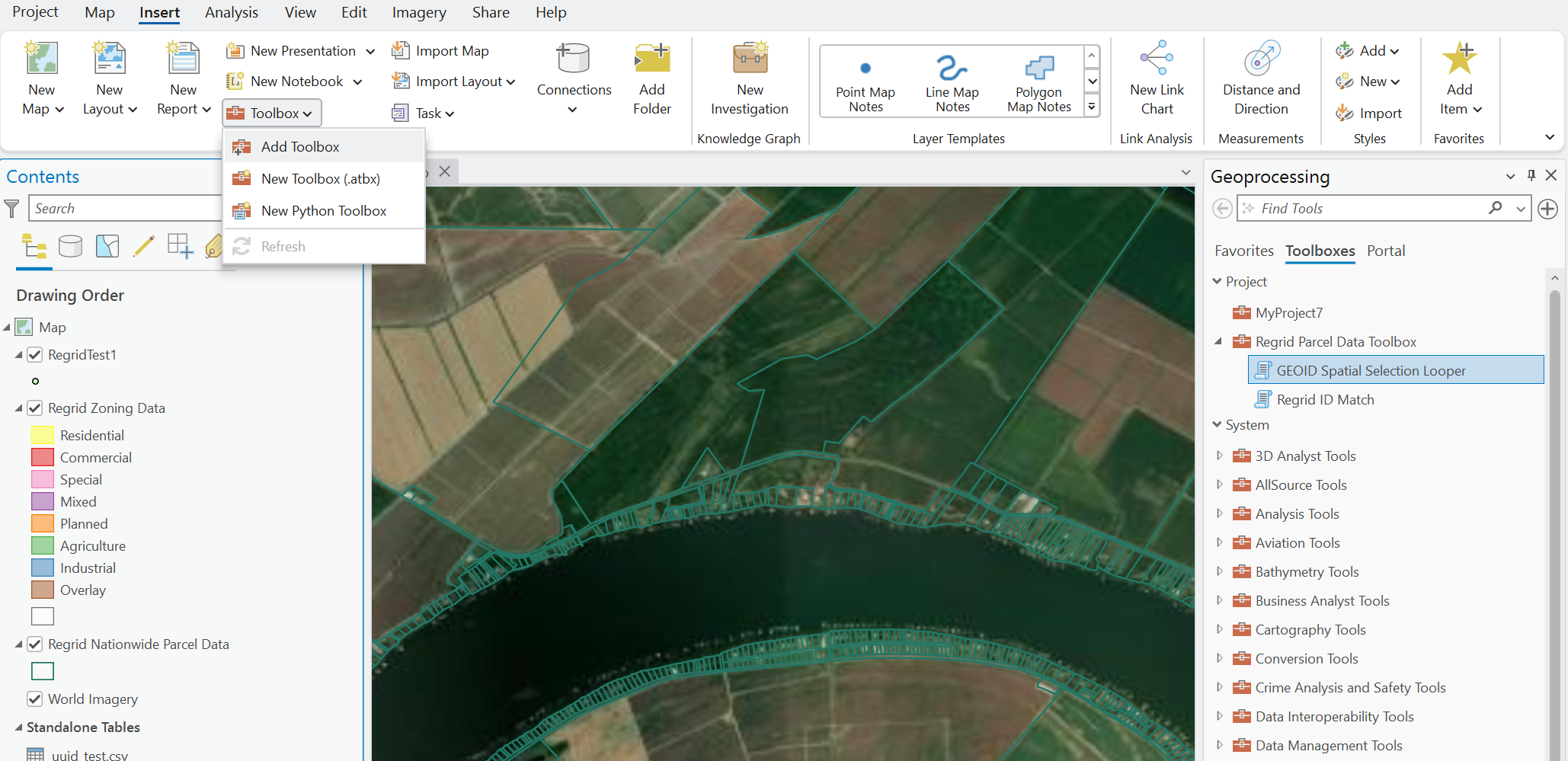This screenshot has height=761, width=1568.
Task: Switch to the Analysis ribbon tab
Action: 232,13
